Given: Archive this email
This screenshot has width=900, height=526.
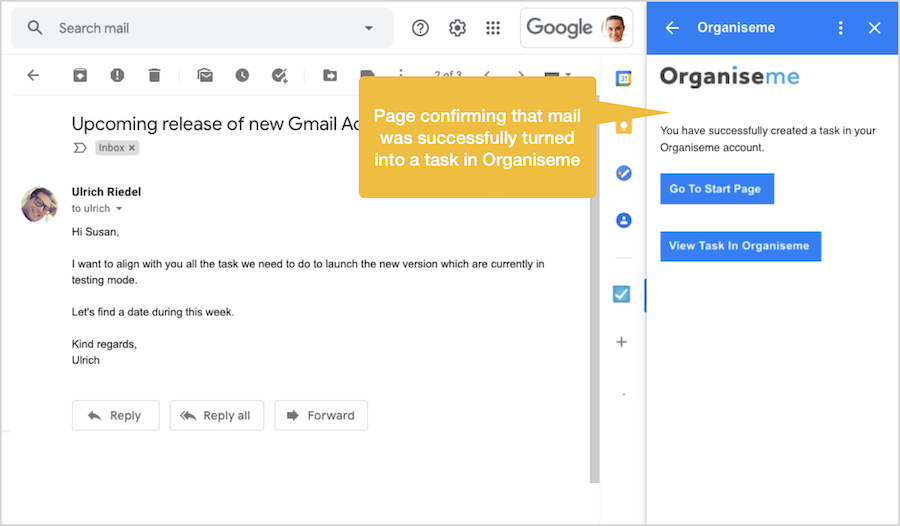Looking at the screenshot, I should 80,75.
